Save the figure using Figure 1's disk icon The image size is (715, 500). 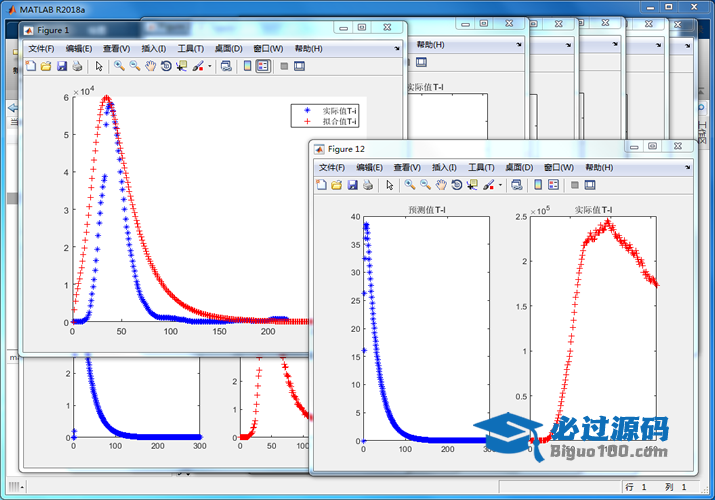coord(62,66)
